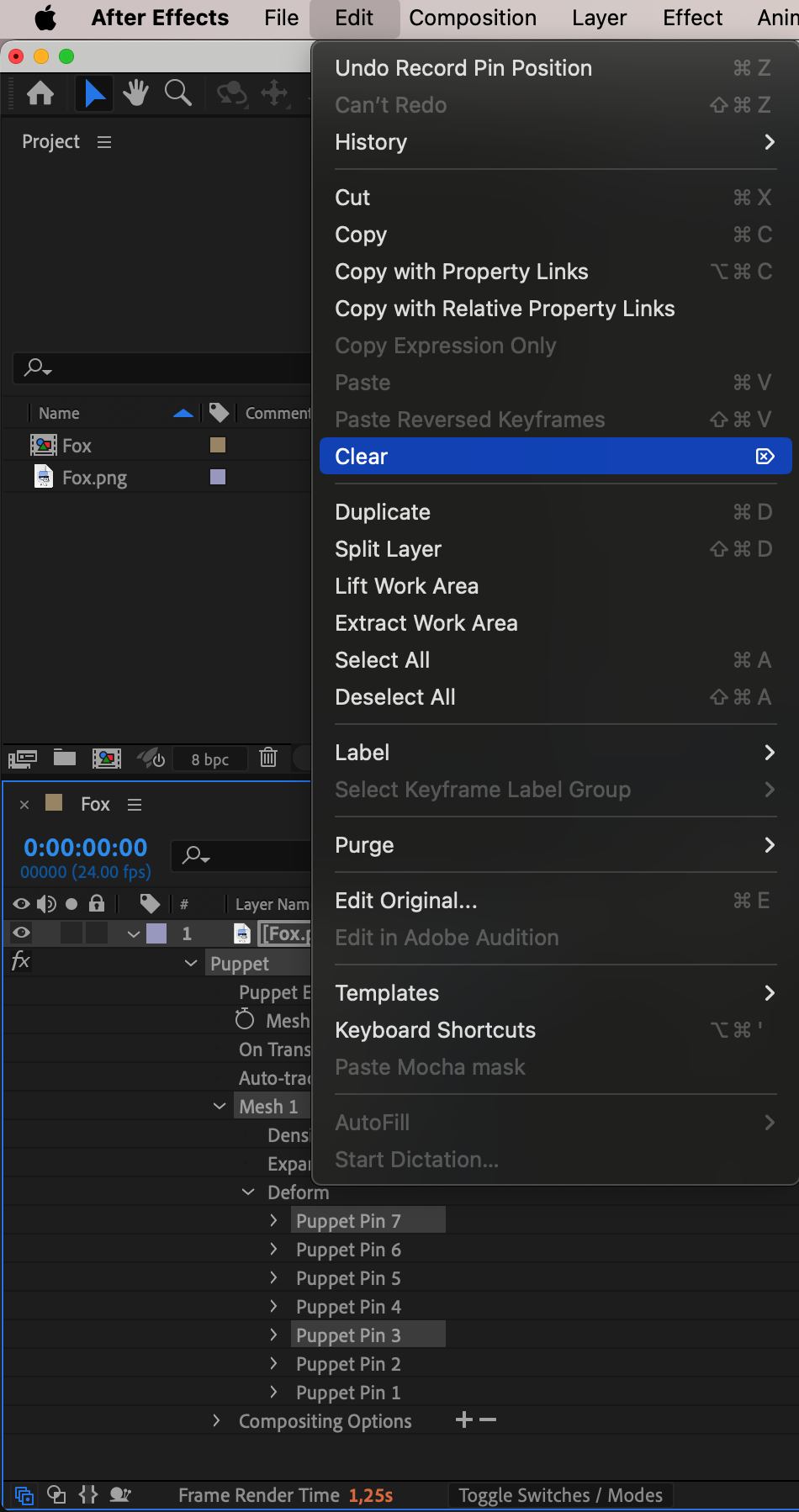Create a new composition icon

[107, 759]
